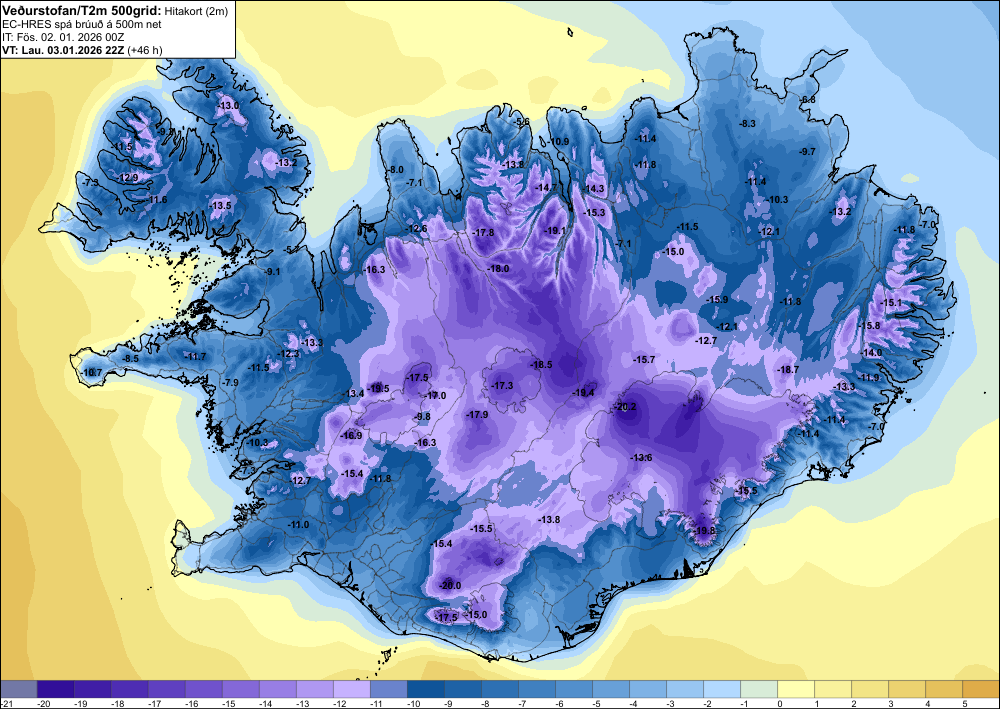Click the -15.7 temperature value
The image size is (1000, 709).
pyautogui.click(x=644, y=360)
